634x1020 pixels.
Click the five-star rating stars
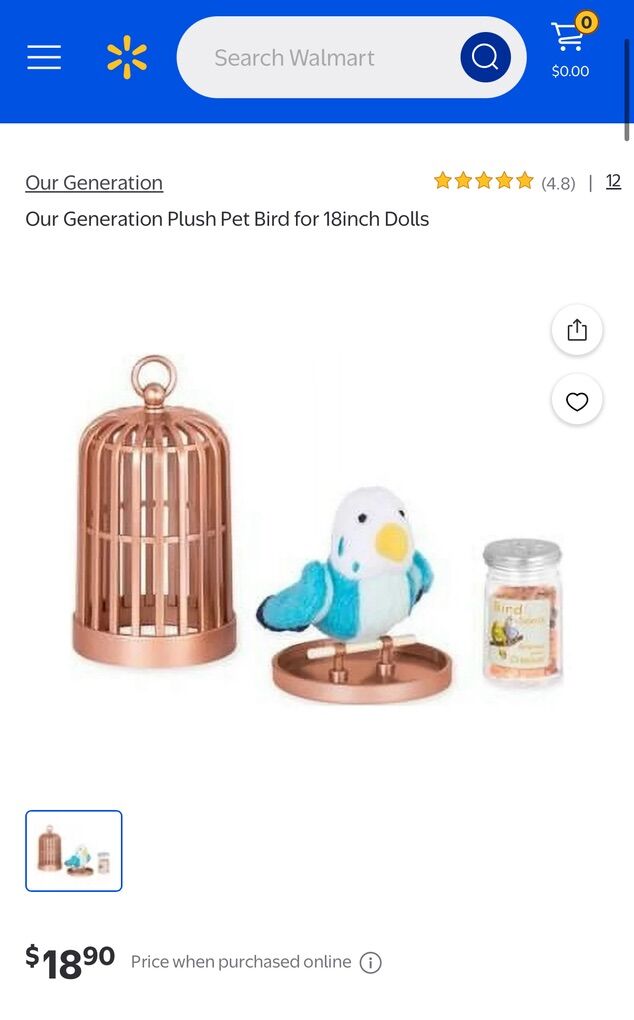(x=484, y=181)
